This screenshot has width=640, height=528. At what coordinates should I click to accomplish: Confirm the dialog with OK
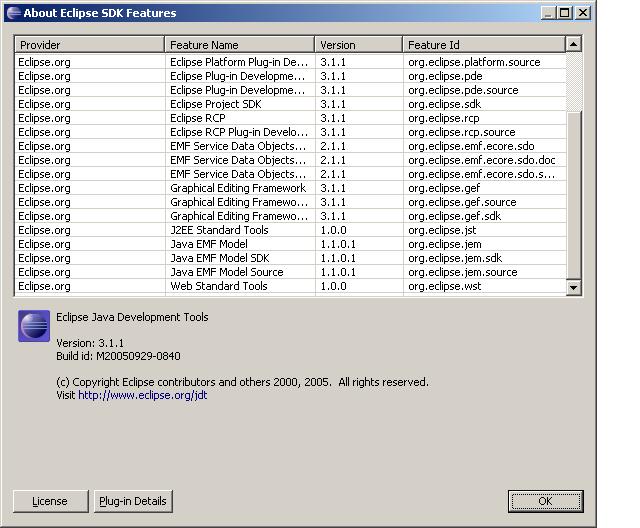tap(545, 501)
